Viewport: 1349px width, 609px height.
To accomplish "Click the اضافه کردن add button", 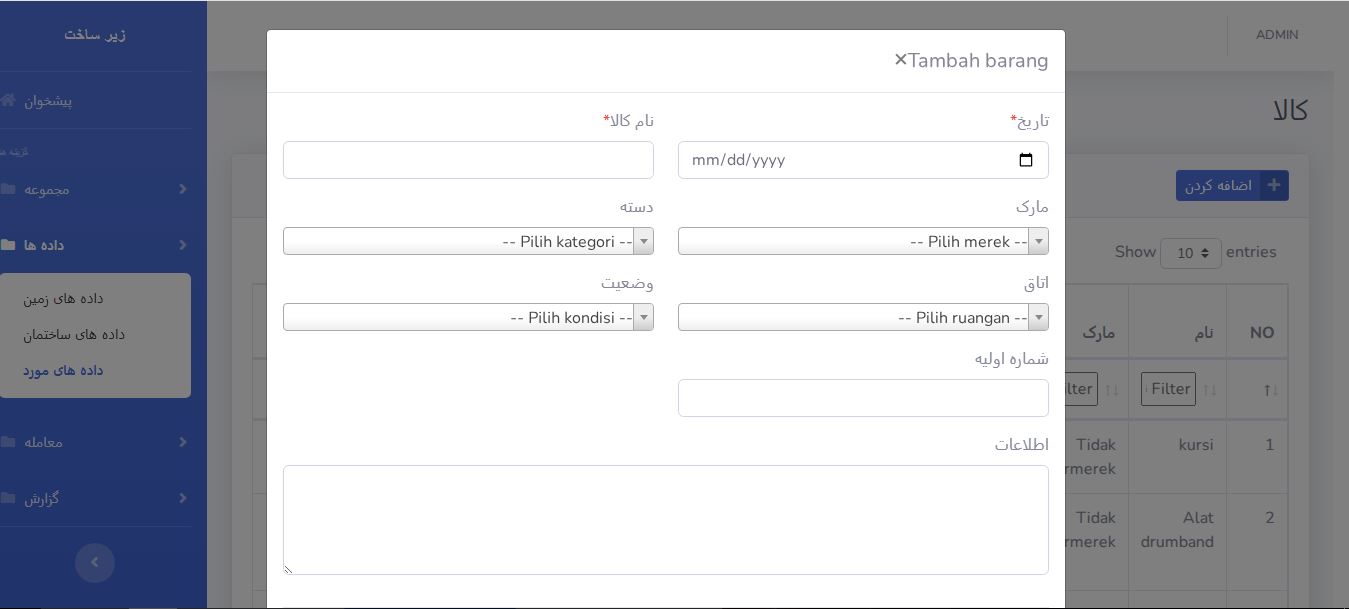I will tap(1232, 186).
